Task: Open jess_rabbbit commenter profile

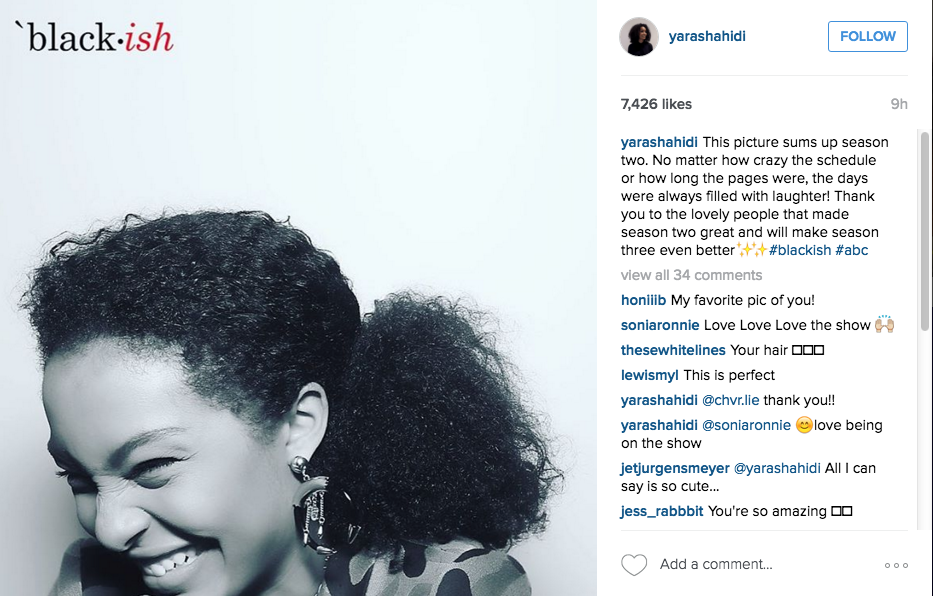Action: [662, 512]
